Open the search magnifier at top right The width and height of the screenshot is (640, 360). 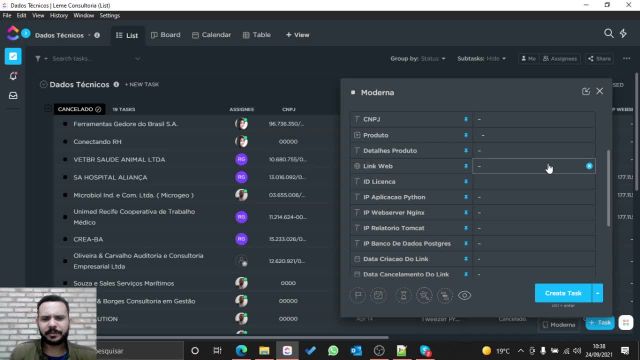click(x=609, y=33)
